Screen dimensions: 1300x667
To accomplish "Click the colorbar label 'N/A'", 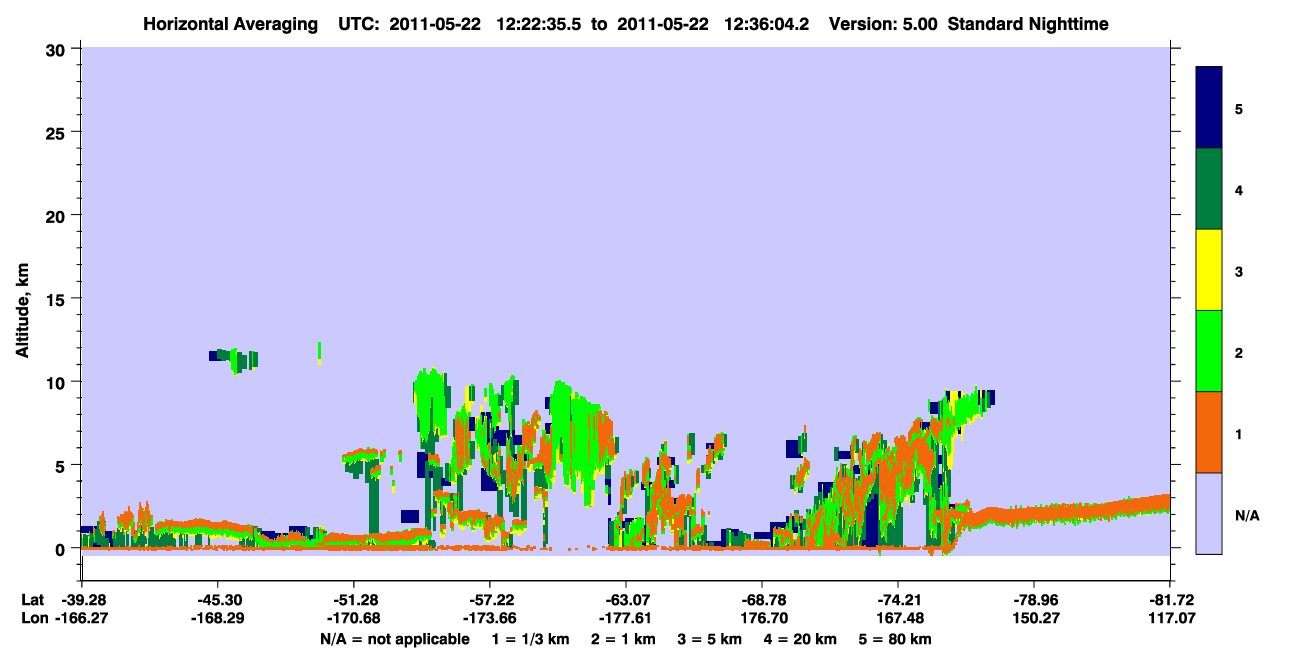I will pyautogui.click(x=1247, y=516).
